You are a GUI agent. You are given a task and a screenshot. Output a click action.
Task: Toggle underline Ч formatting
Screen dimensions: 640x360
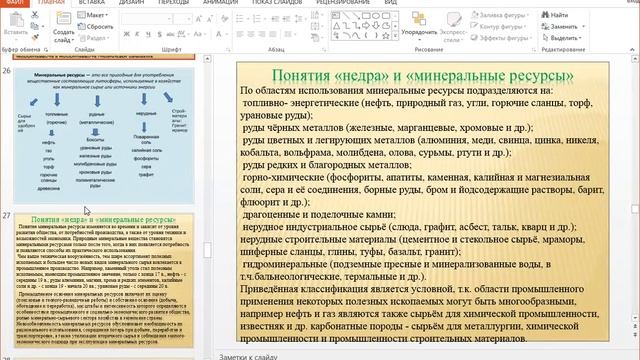point(148,34)
